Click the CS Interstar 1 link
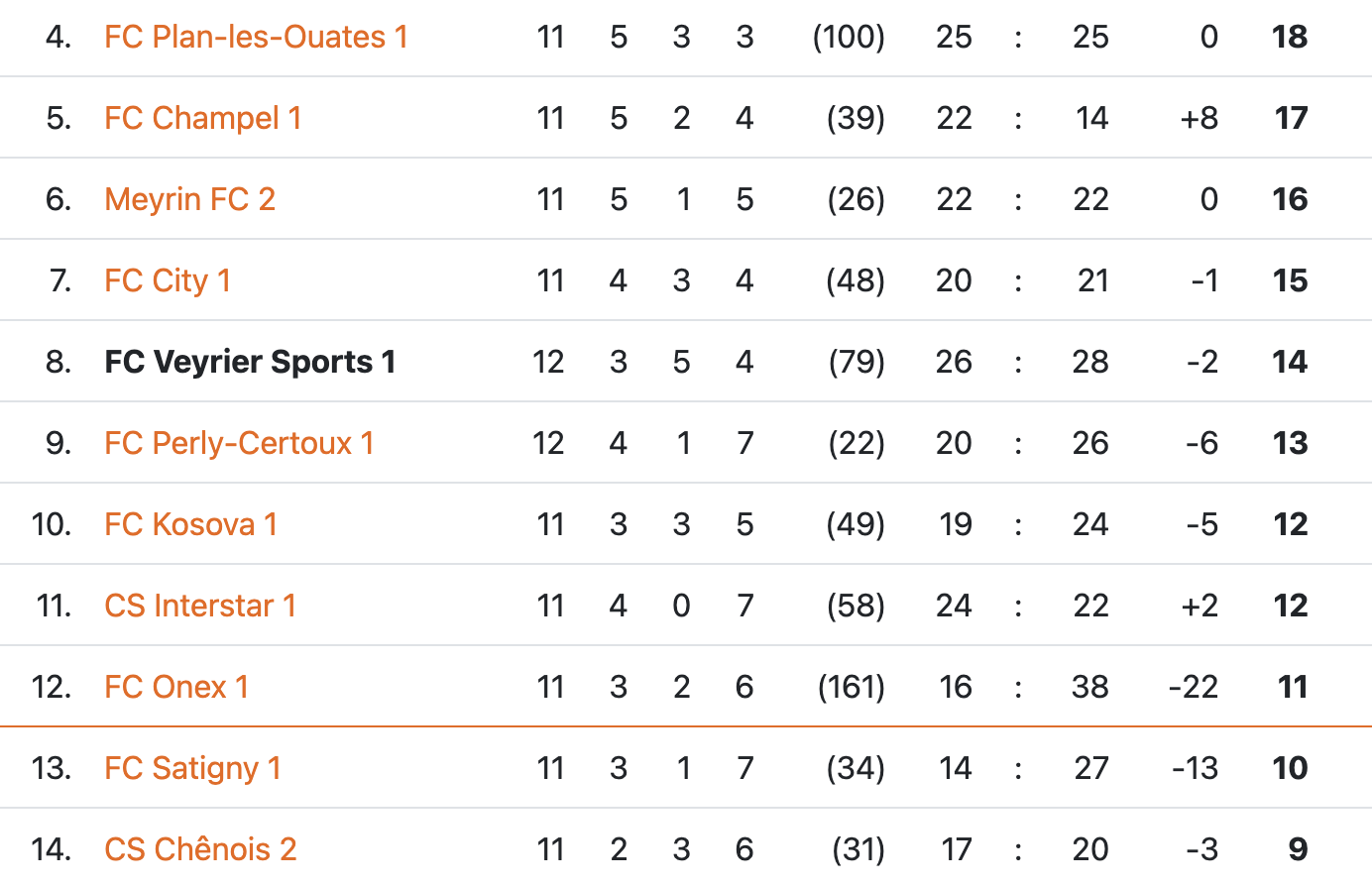The image size is (1372, 886). [x=200, y=607]
